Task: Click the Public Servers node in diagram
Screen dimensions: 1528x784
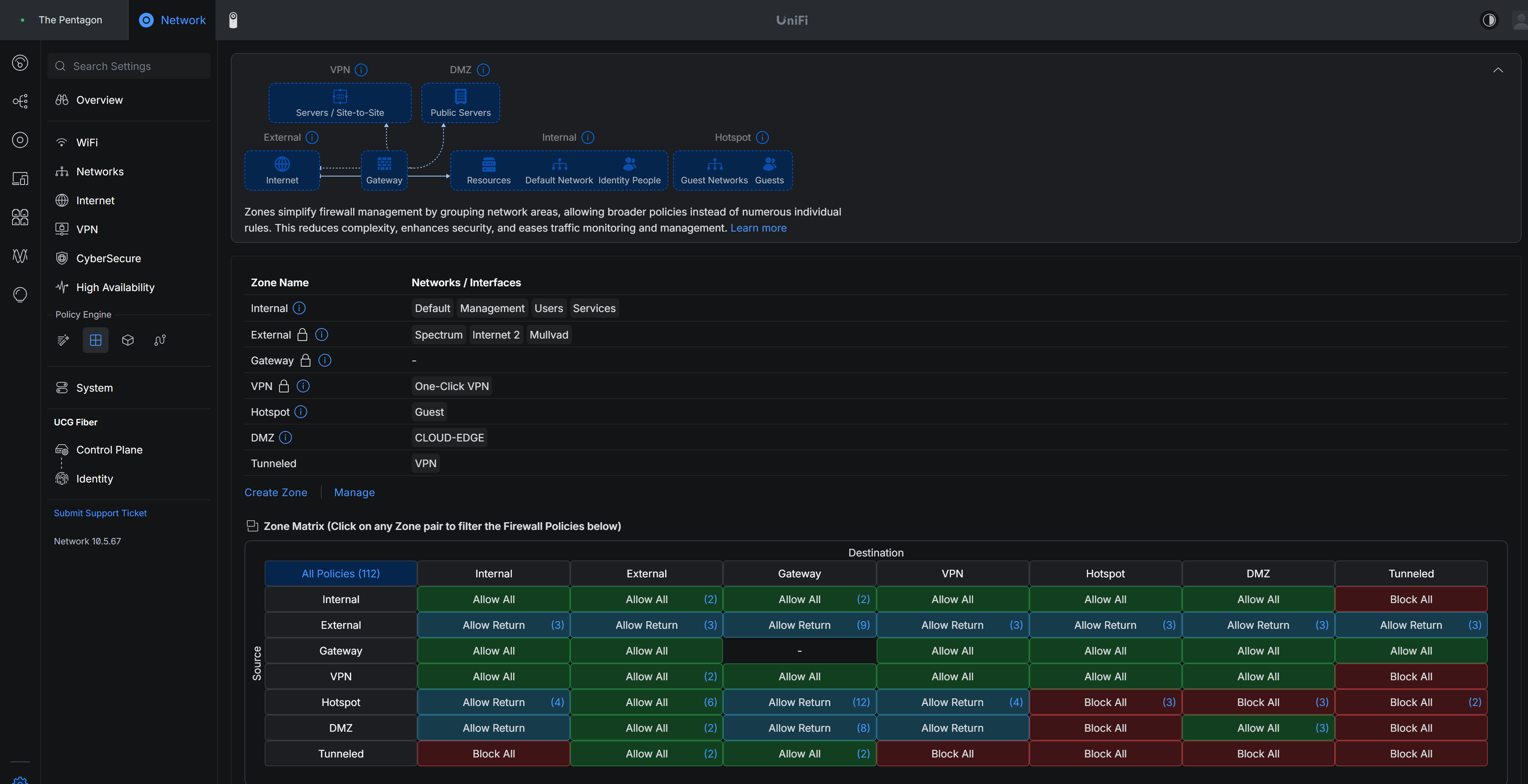Action: click(461, 103)
